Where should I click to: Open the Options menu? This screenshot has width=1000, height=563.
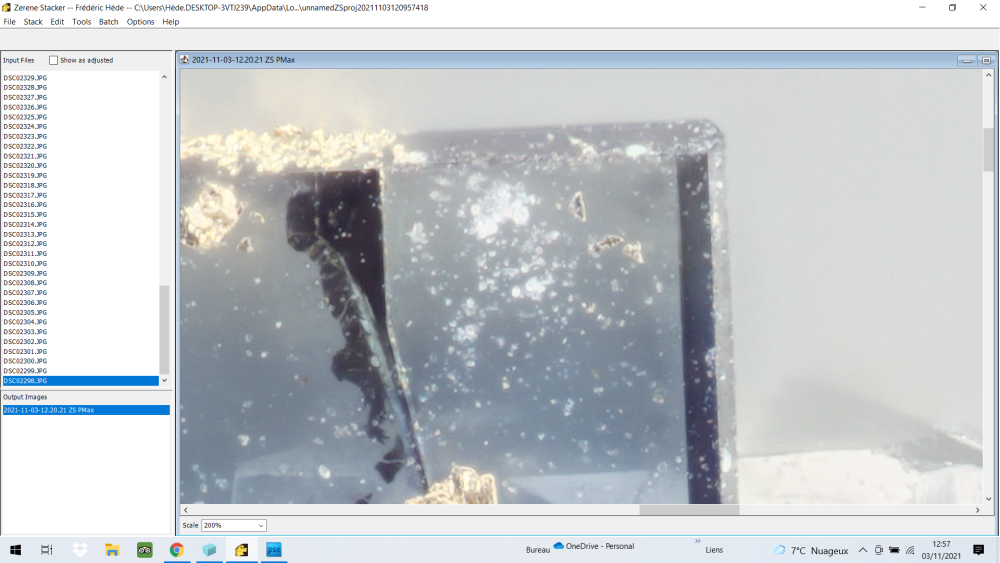tap(140, 22)
